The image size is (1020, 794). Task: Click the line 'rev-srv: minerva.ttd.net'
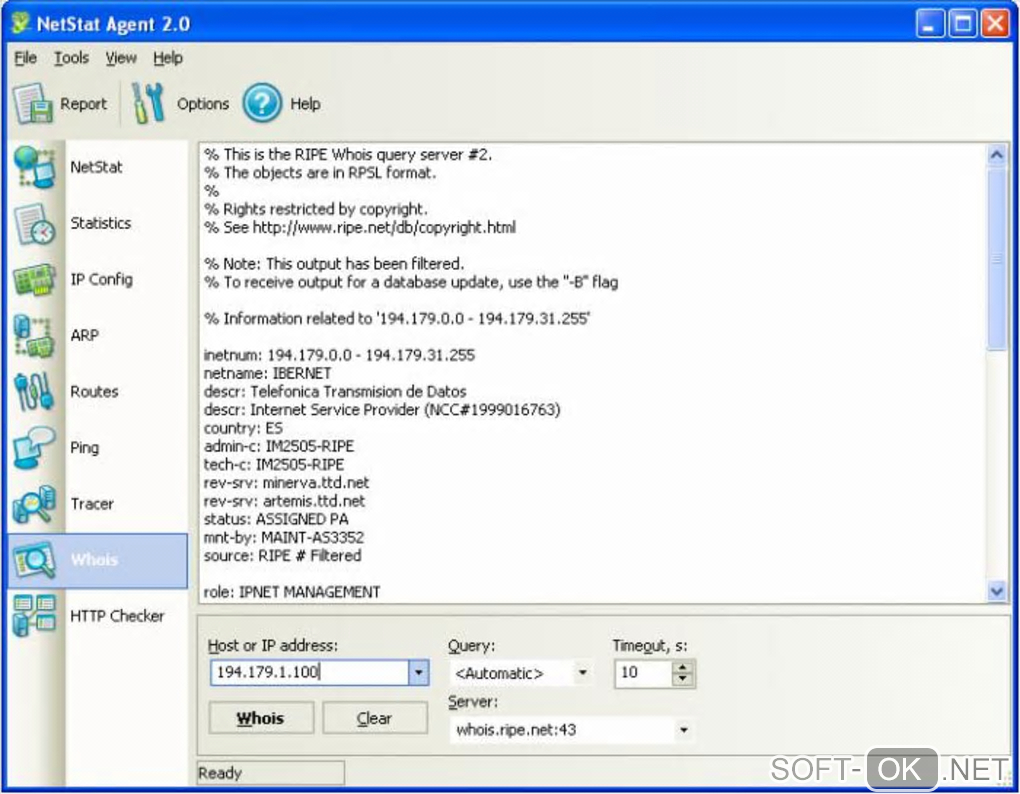(286, 483)
